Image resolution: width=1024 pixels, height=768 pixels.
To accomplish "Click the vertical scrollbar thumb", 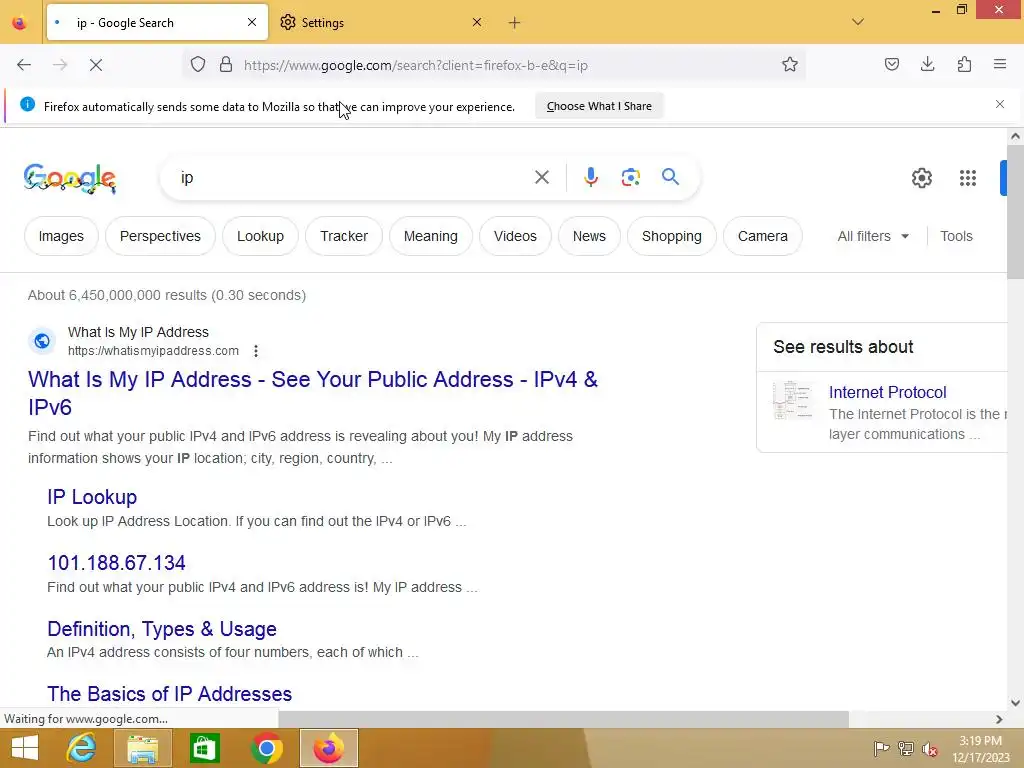I will (x=1015, y=212).
